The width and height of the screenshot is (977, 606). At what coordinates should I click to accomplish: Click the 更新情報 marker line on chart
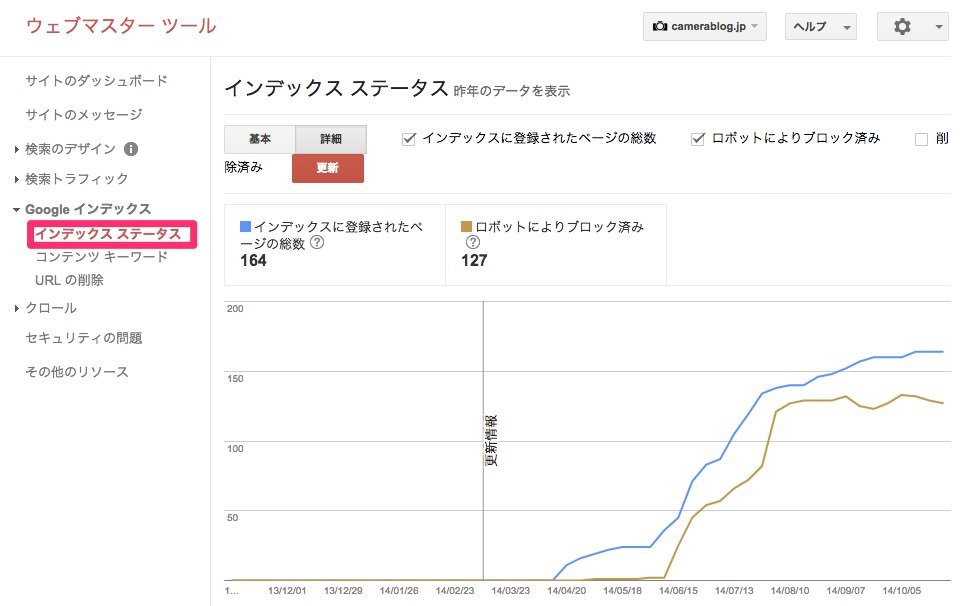click(484, 440)
